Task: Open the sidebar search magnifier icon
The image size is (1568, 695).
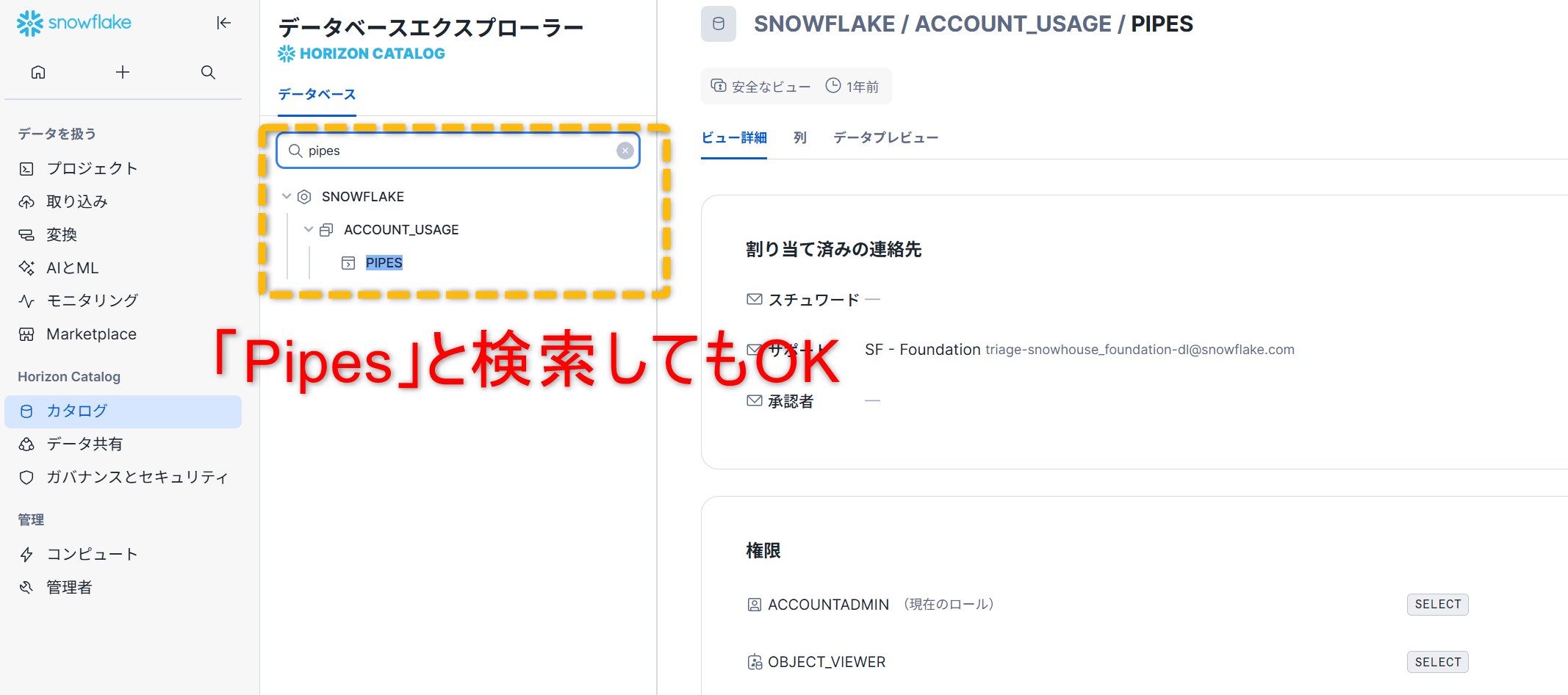Action: [x=208, y=72]
